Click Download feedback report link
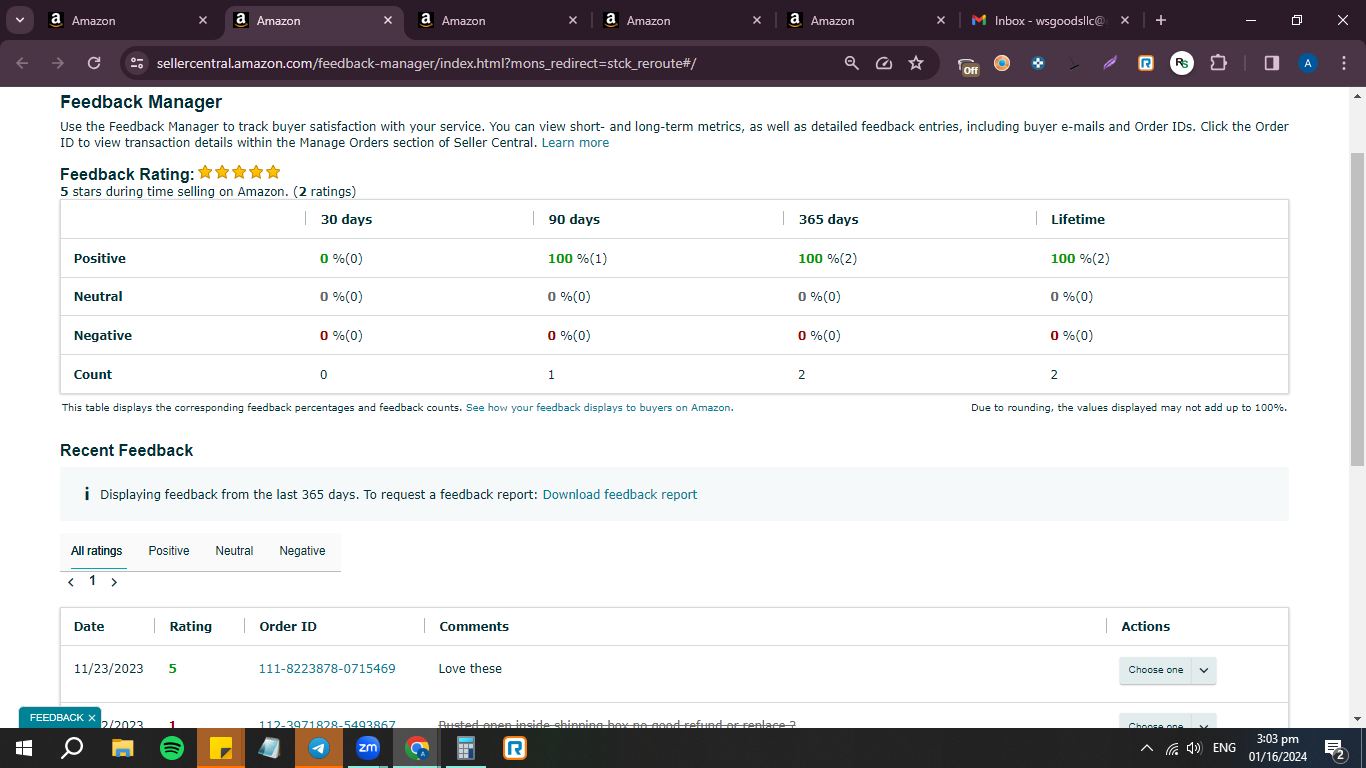 pyautogui.click(x=620, y=495)
